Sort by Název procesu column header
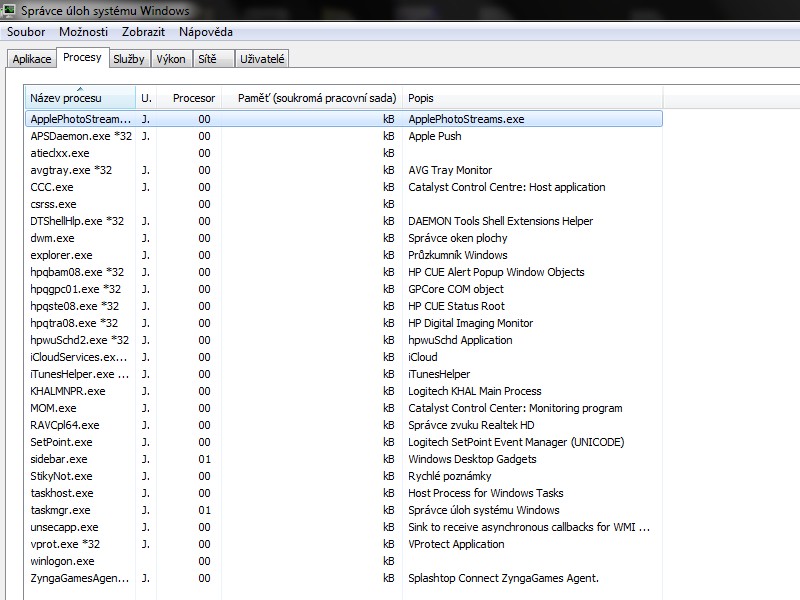Image resolution: width=800 pixels, height=600 pixels. [80, 97]
